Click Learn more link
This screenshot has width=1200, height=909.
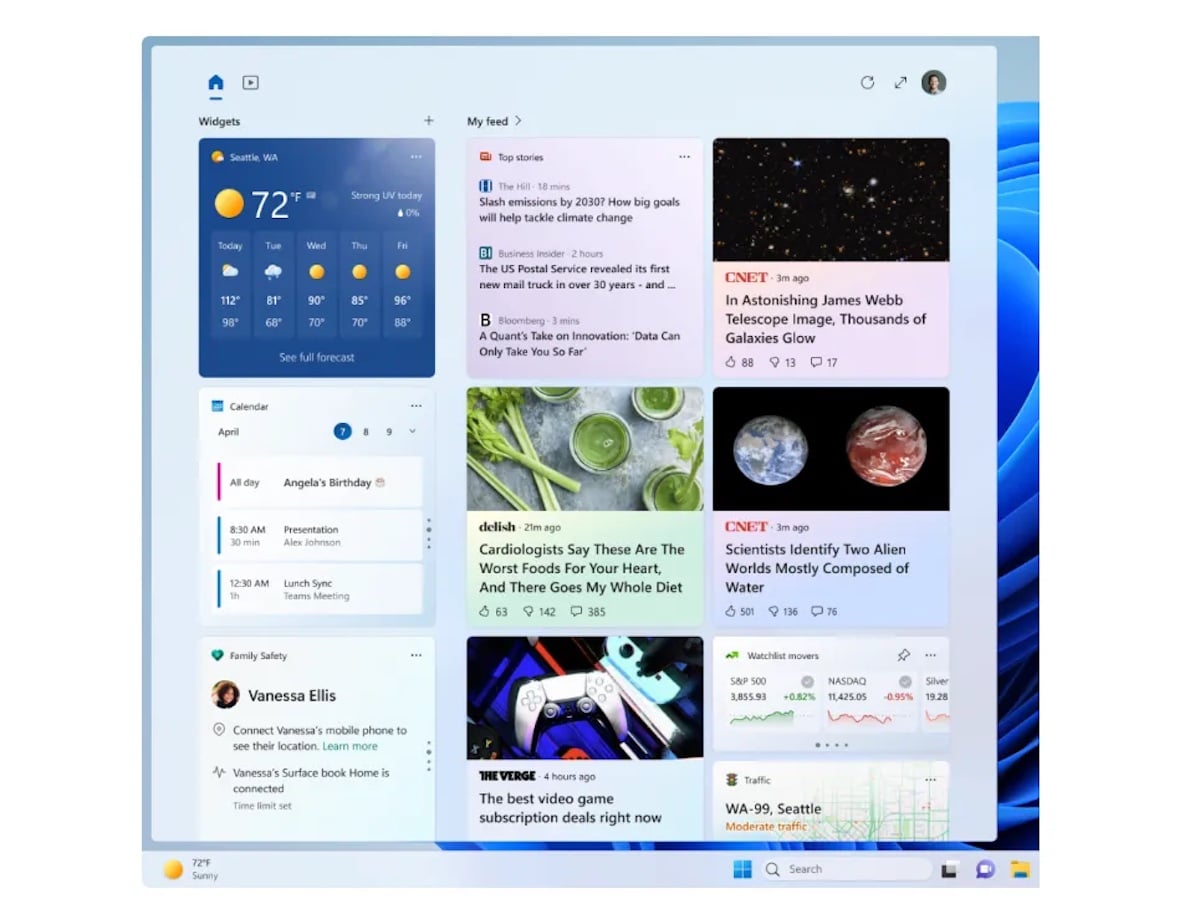coord(350,746)
